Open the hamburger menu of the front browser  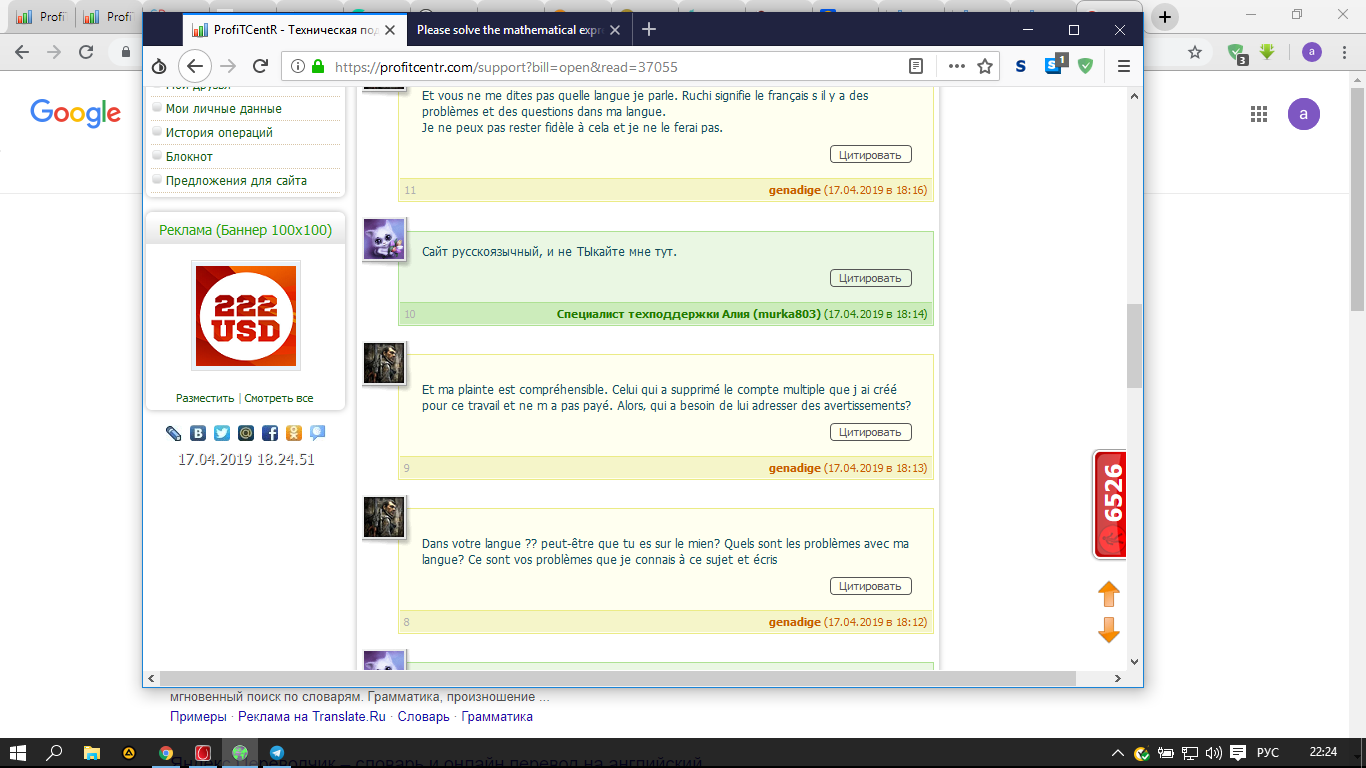click(x=1124, y=66)
